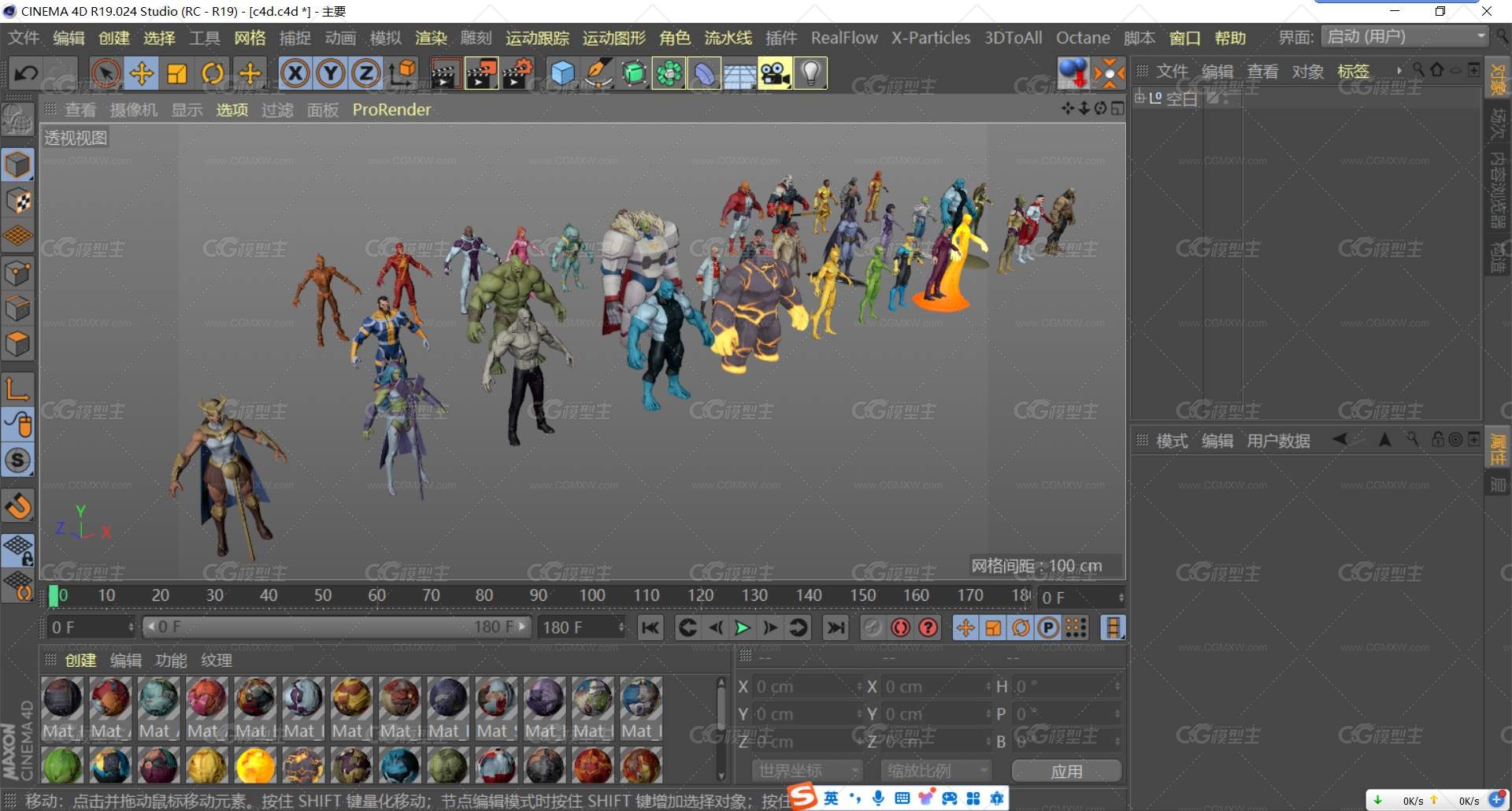Open the Spline Pen tool
Screen dimensions: 1512x811
coord(598,73)
